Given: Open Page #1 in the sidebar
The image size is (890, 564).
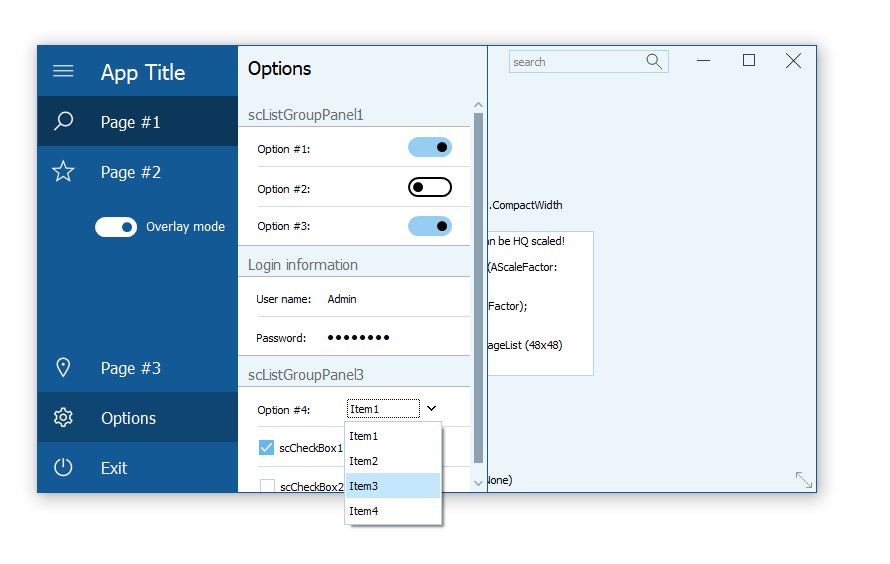Looking at the screenshot, I should pyautogui.click(x=137, y=121).
